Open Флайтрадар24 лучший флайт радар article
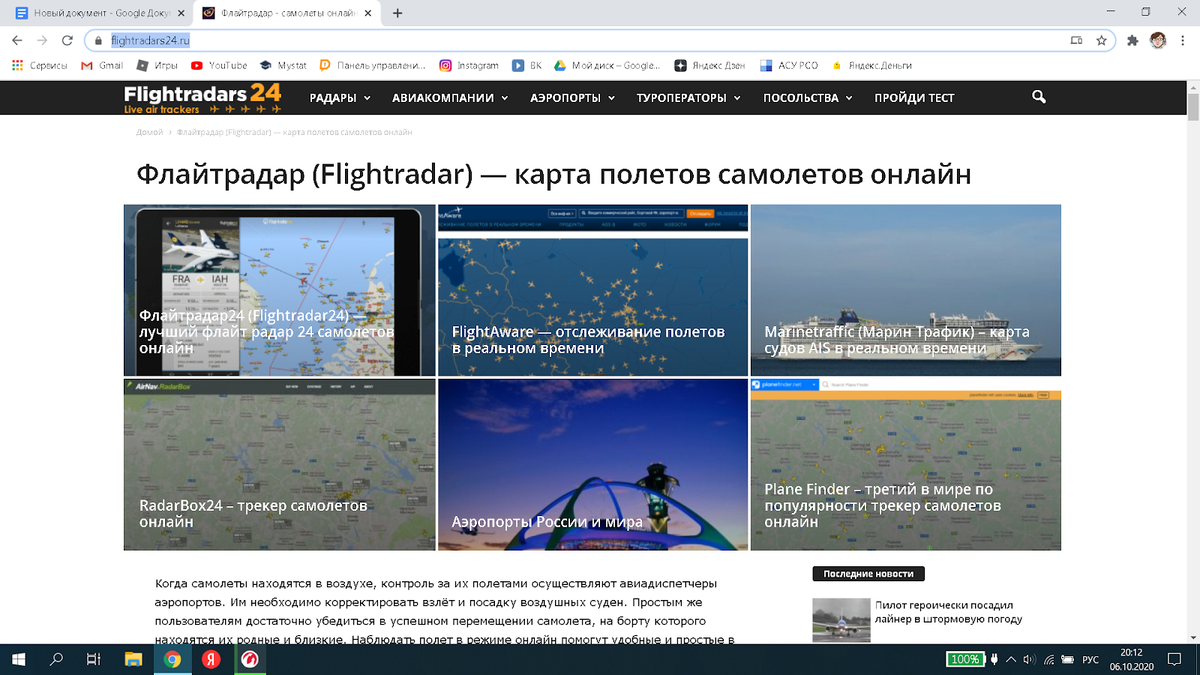The height and width of the screenshot is (675, 1200). click(279, 290)
